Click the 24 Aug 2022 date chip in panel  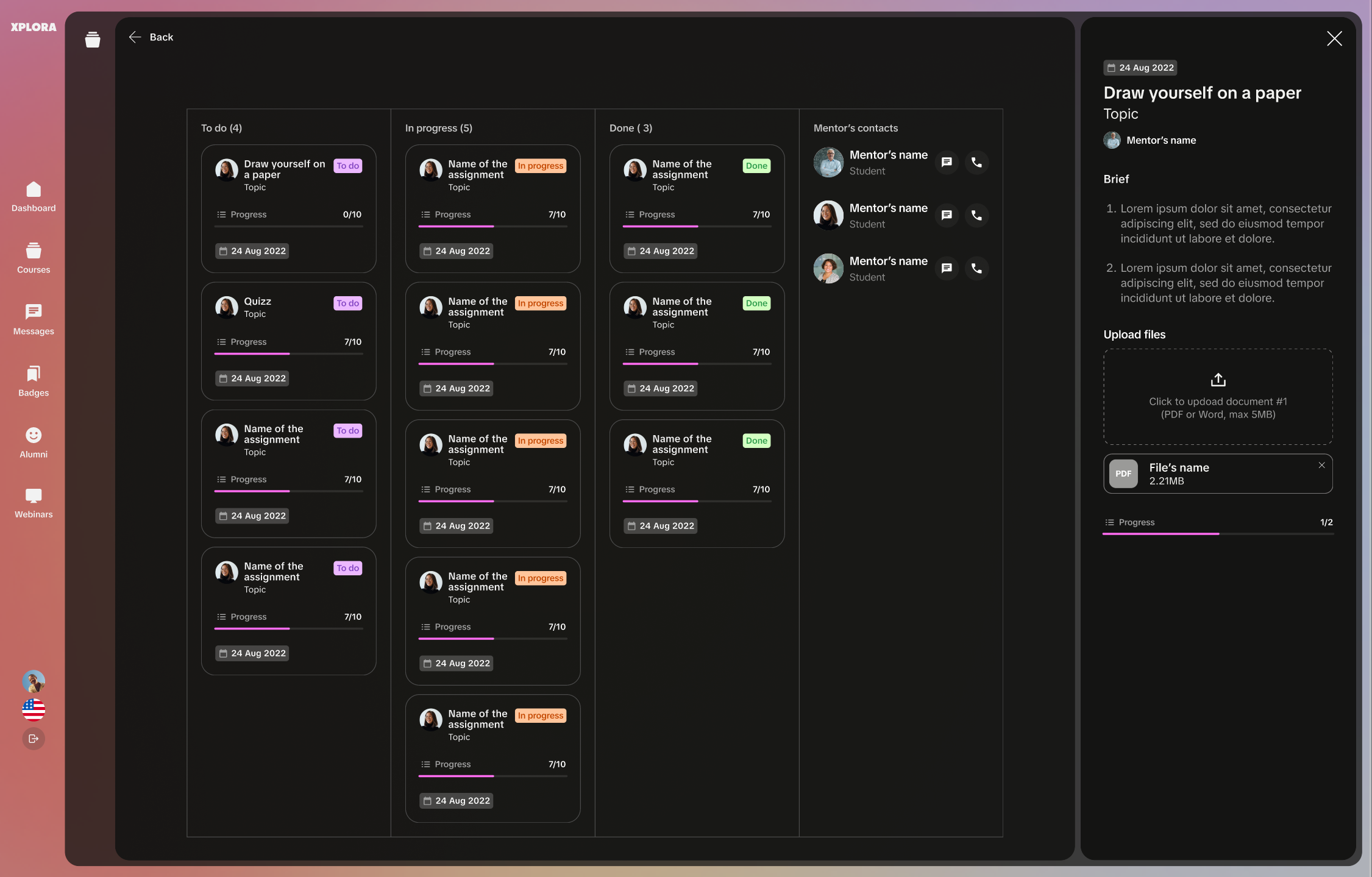pyautogui.click(x=1140, y=68)
